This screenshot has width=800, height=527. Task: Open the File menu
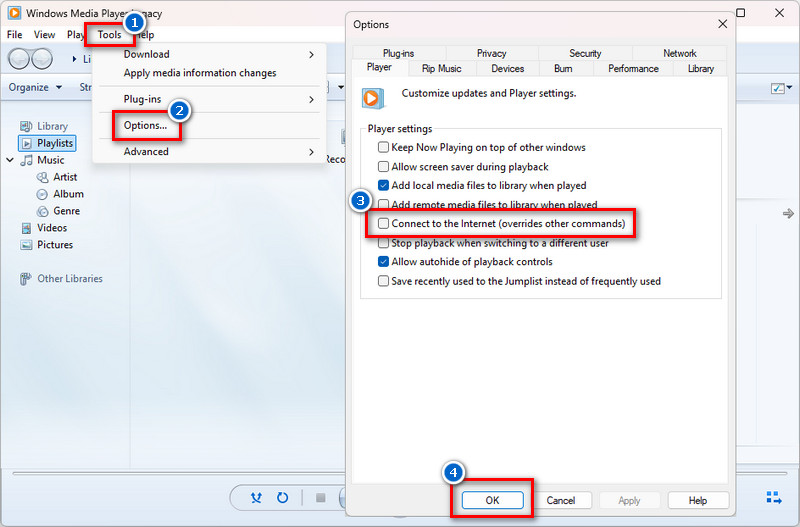[x=14, y=35]
